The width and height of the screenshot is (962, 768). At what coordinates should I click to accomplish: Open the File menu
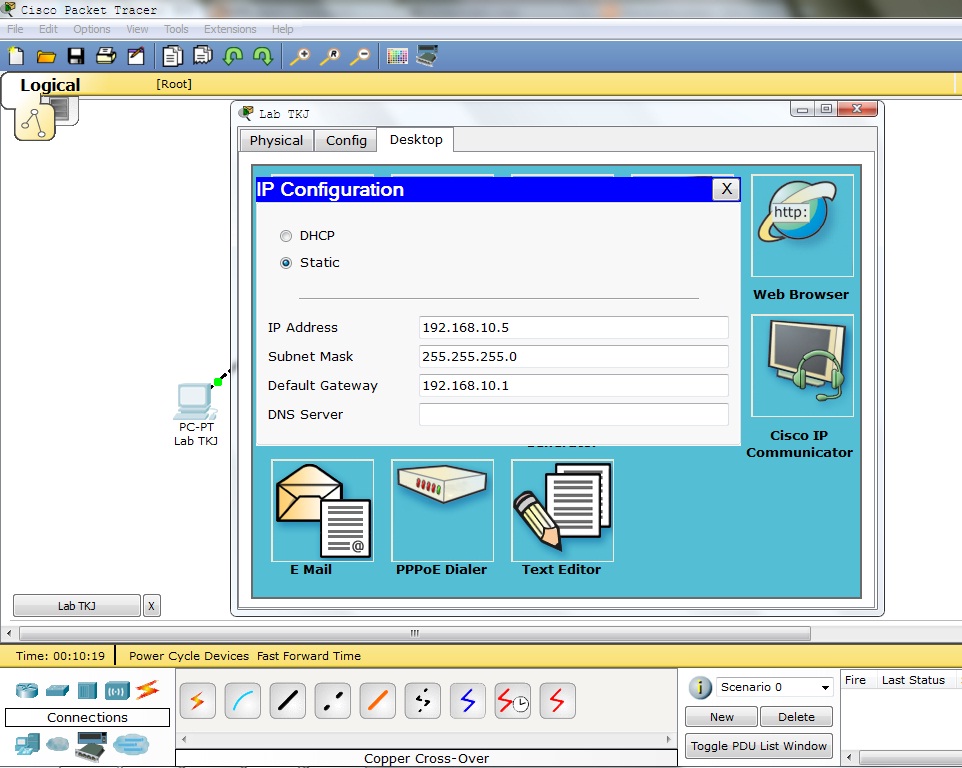[x=15, y=29]
